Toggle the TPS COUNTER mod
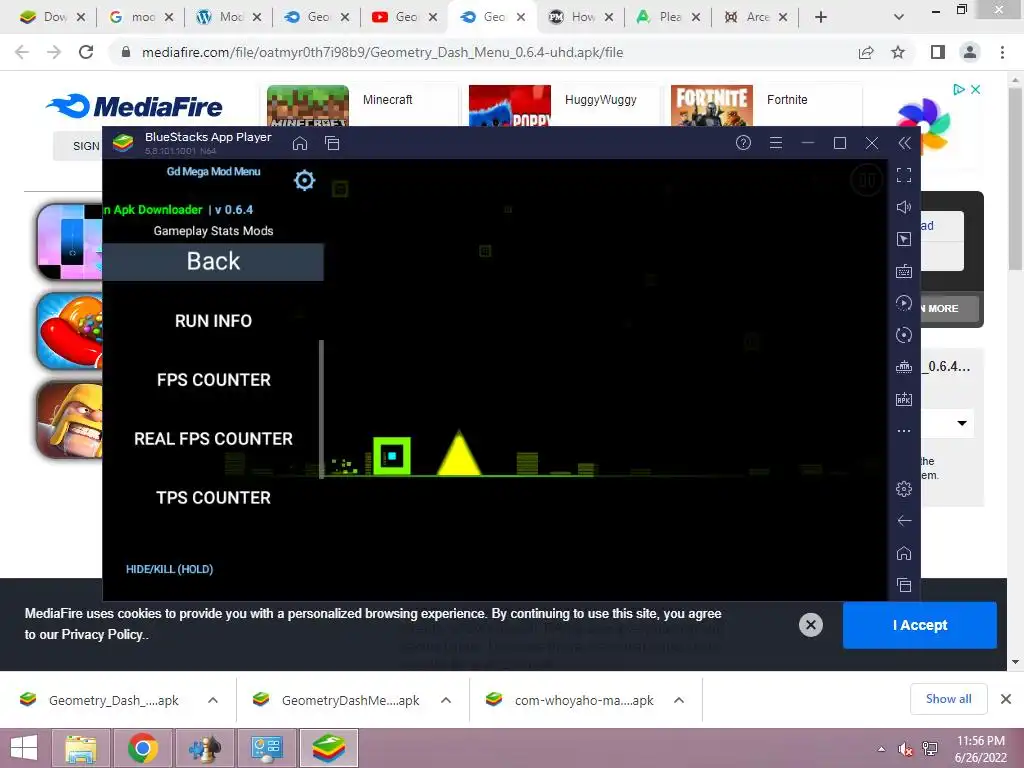The height and width of the screenshot is (768, 1024). pyautogui.click(x=213, y=498)
